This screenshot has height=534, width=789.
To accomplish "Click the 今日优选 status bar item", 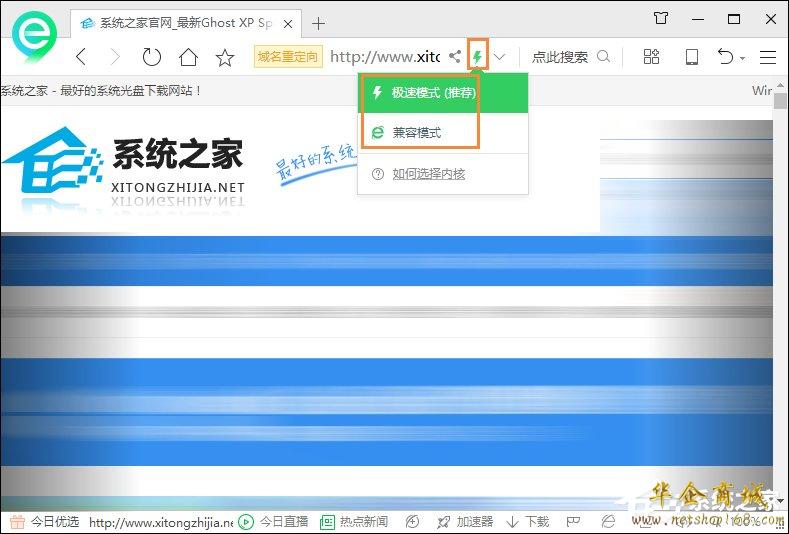I will 44,521.
